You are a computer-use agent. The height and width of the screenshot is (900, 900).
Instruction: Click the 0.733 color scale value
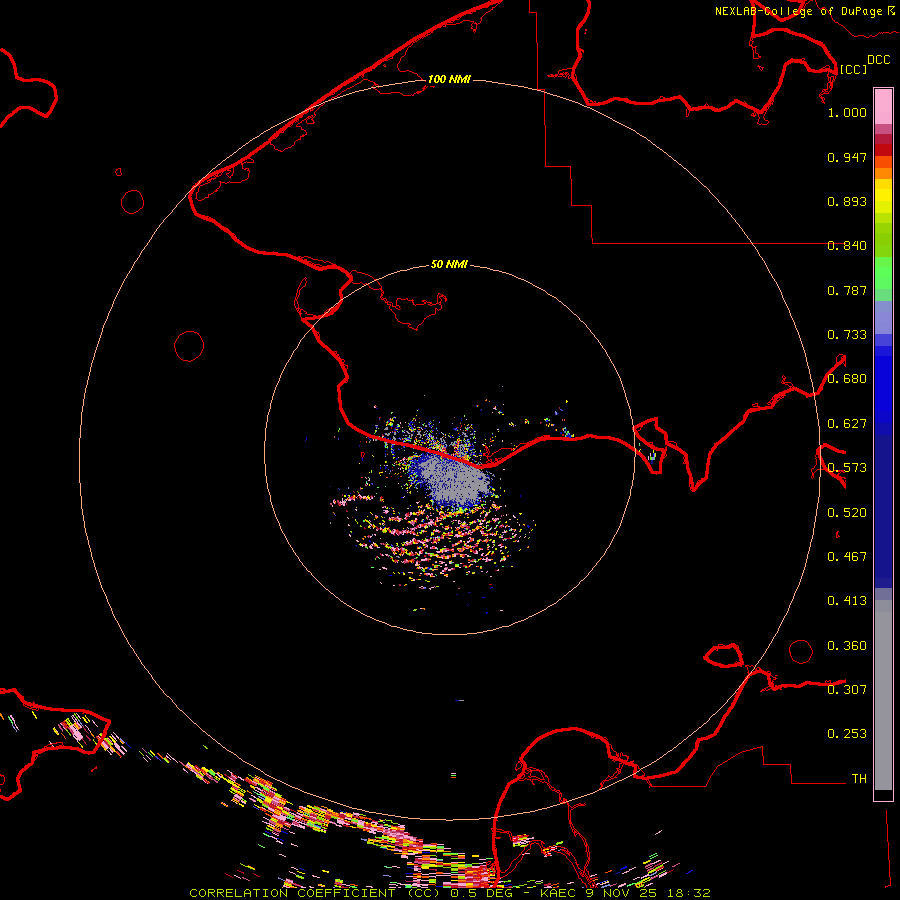pos(847,335)
